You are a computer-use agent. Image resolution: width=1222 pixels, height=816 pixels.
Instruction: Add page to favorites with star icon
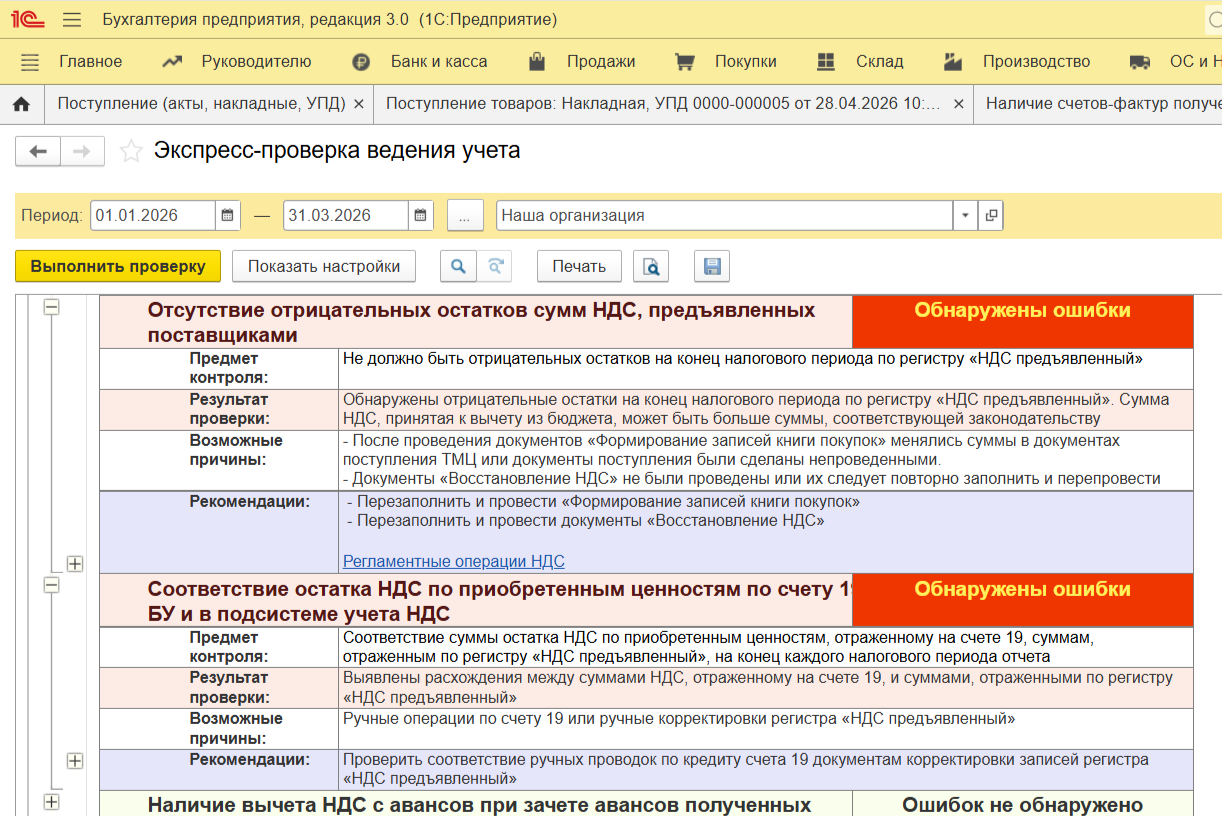click(x=131, y=152)
